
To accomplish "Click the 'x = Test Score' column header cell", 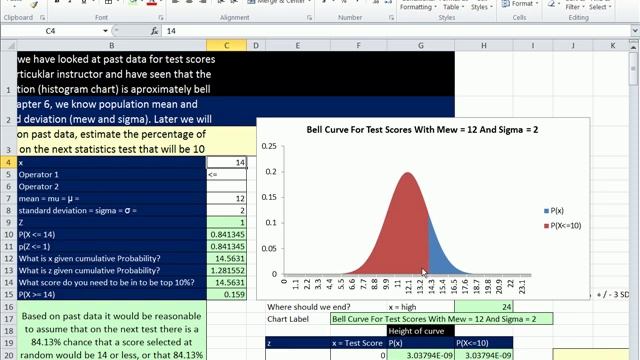I will tap(358, 343).
